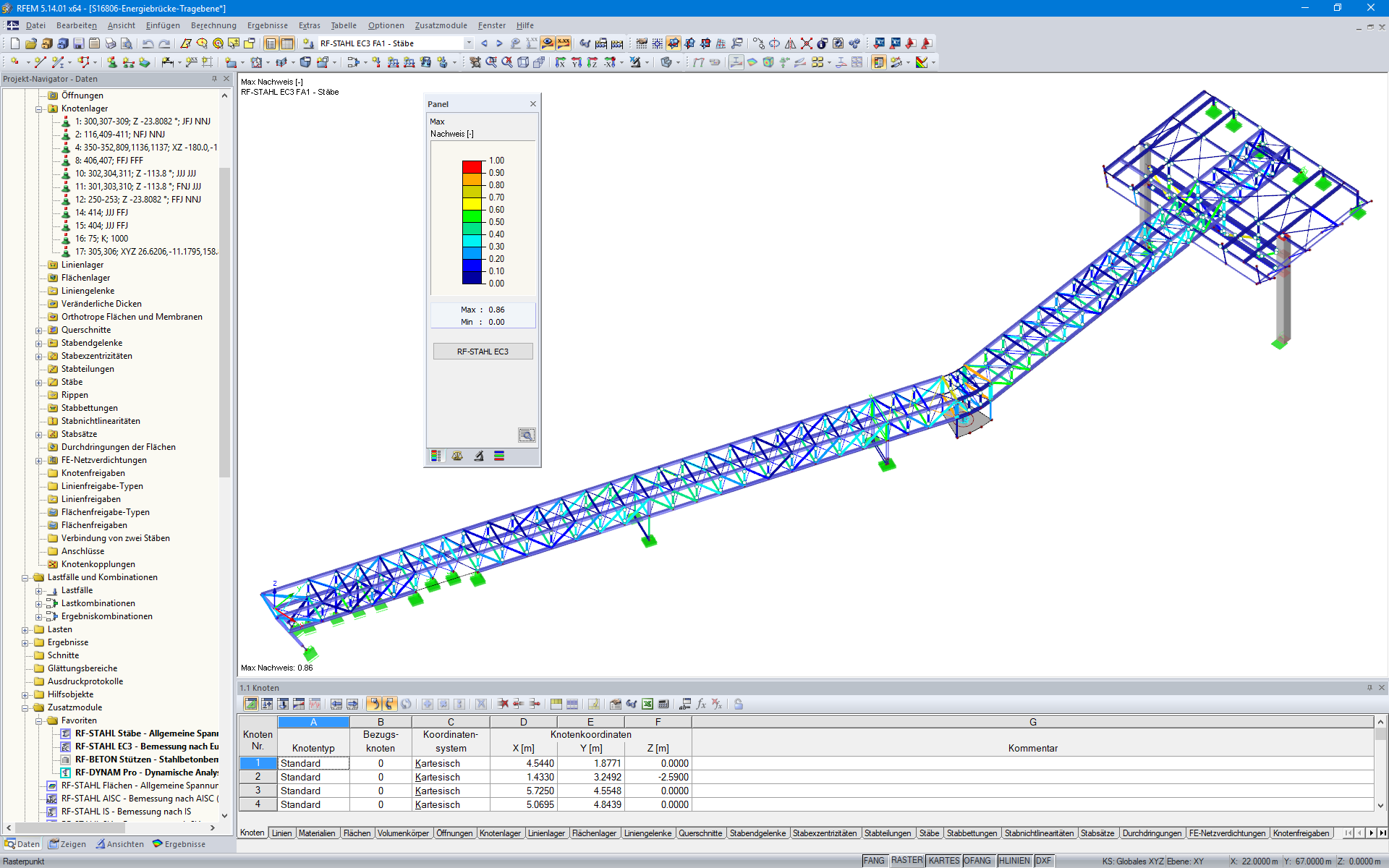Open the Berechnung menu
Viewport: 1389px width, 868px height.
tap(213, 25)
